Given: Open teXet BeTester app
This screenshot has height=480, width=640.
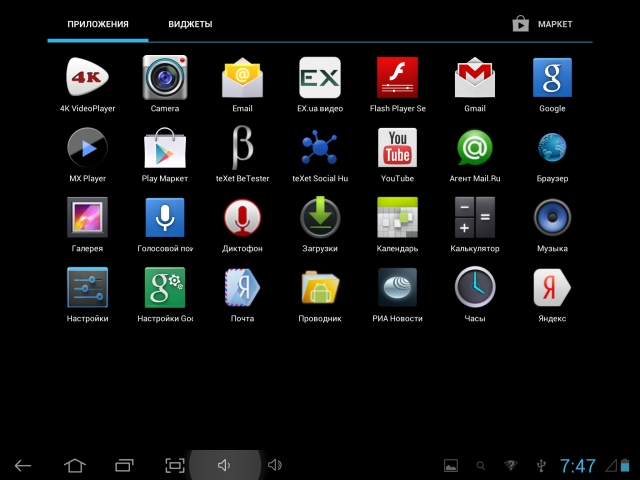Looking at the screenshot, I should (242, 148).
